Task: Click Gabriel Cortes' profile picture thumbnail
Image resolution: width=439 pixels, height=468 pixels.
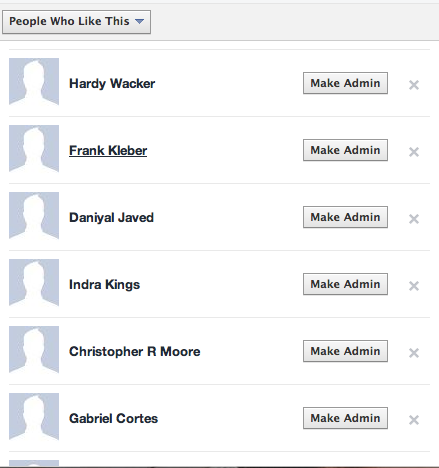Action: [34, 416]
